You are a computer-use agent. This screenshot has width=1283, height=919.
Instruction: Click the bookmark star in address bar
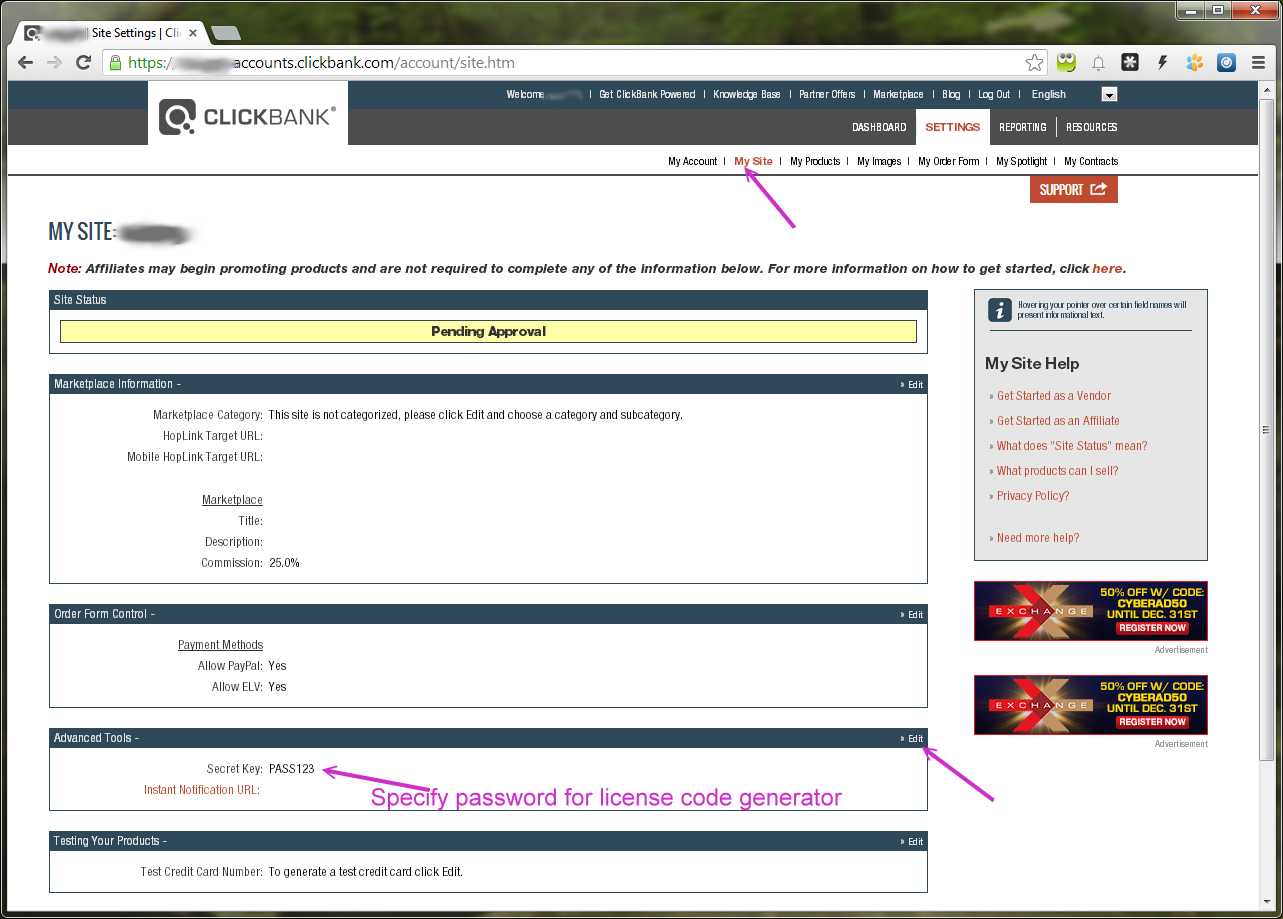(x=1034, y=63)
